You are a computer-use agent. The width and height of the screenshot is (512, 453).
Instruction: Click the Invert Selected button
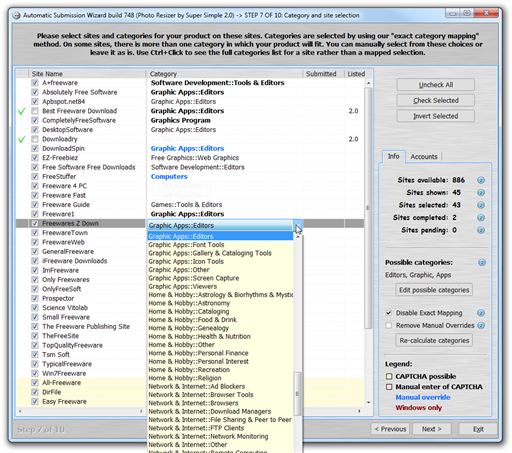(x=435, y=116)
